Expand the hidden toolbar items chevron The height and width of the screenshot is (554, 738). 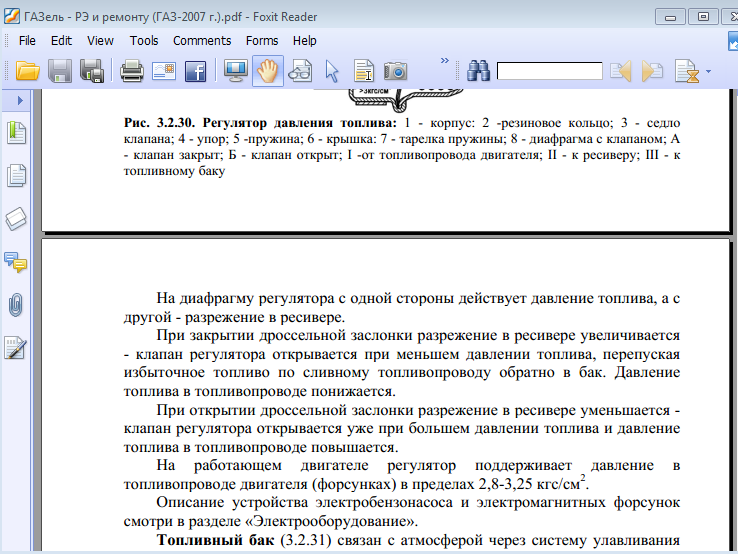(444, 62)
